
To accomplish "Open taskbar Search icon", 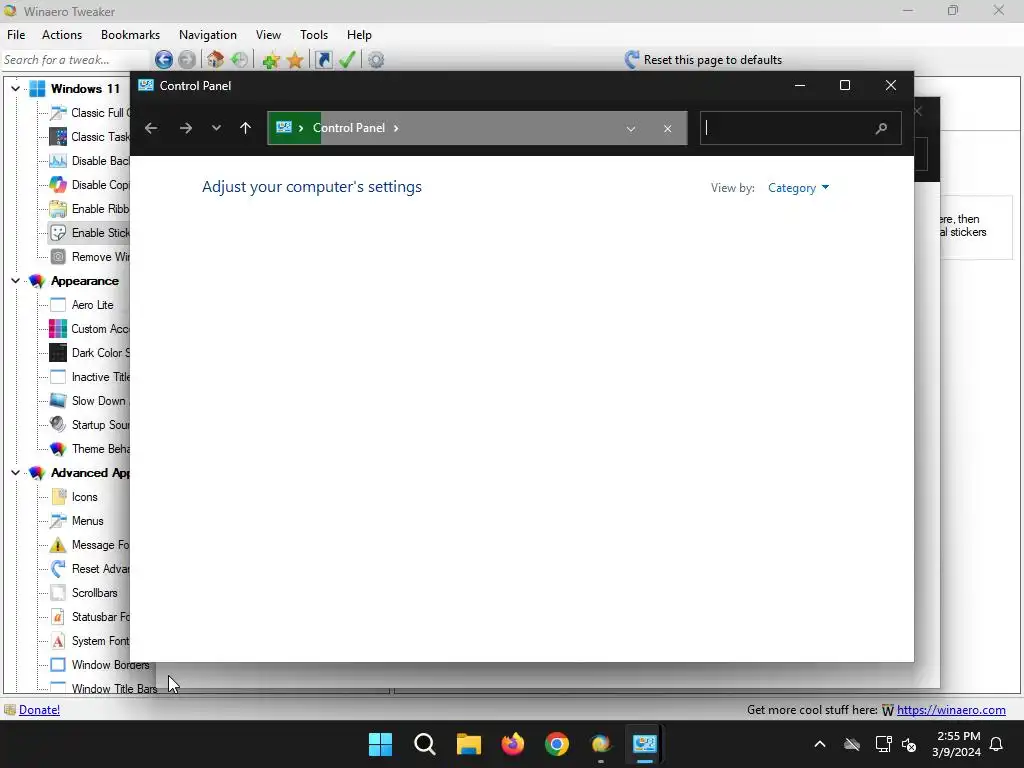I will point(425,744).
